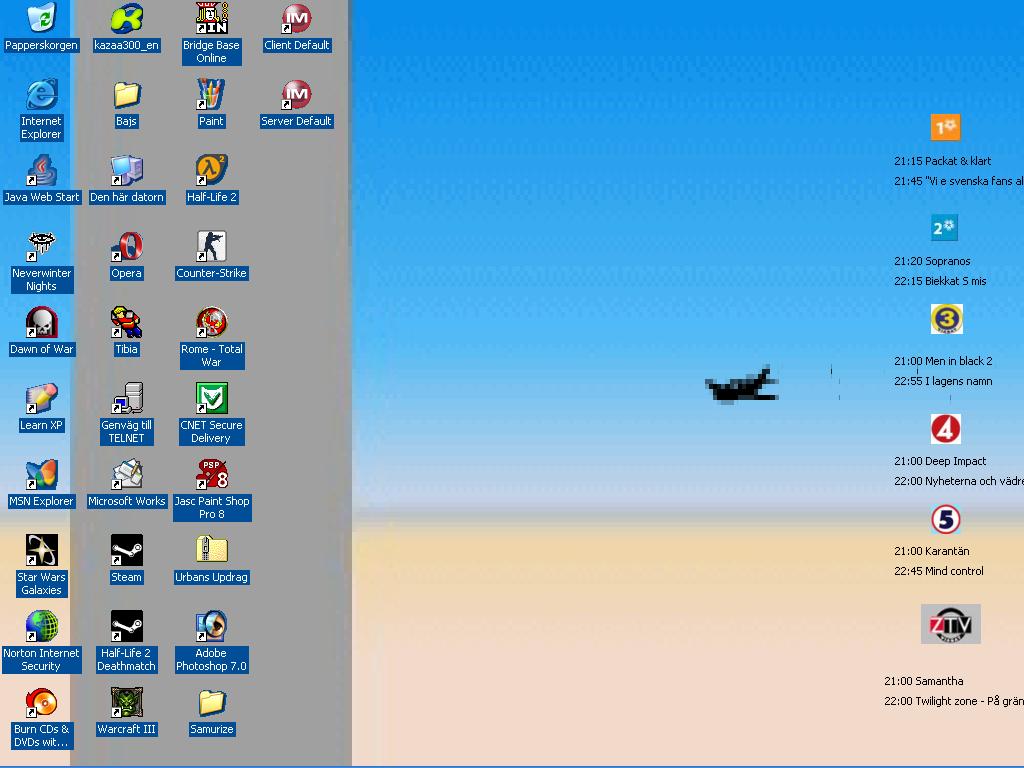Viewport: 1024px width, 768px height.
Task: Open the Urbans Updrag zipped folder
Action: (x=212, y=550)
